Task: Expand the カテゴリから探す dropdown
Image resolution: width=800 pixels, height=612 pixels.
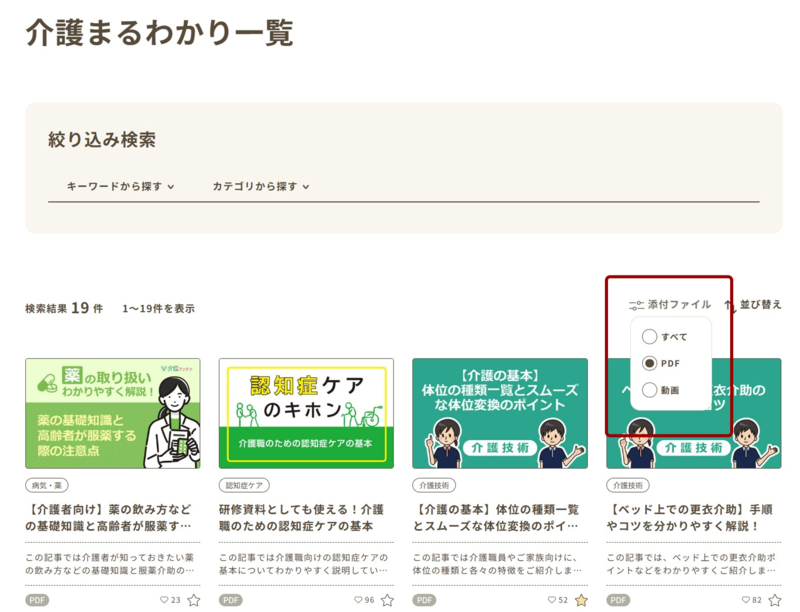Action: click(x=260, y=186)
